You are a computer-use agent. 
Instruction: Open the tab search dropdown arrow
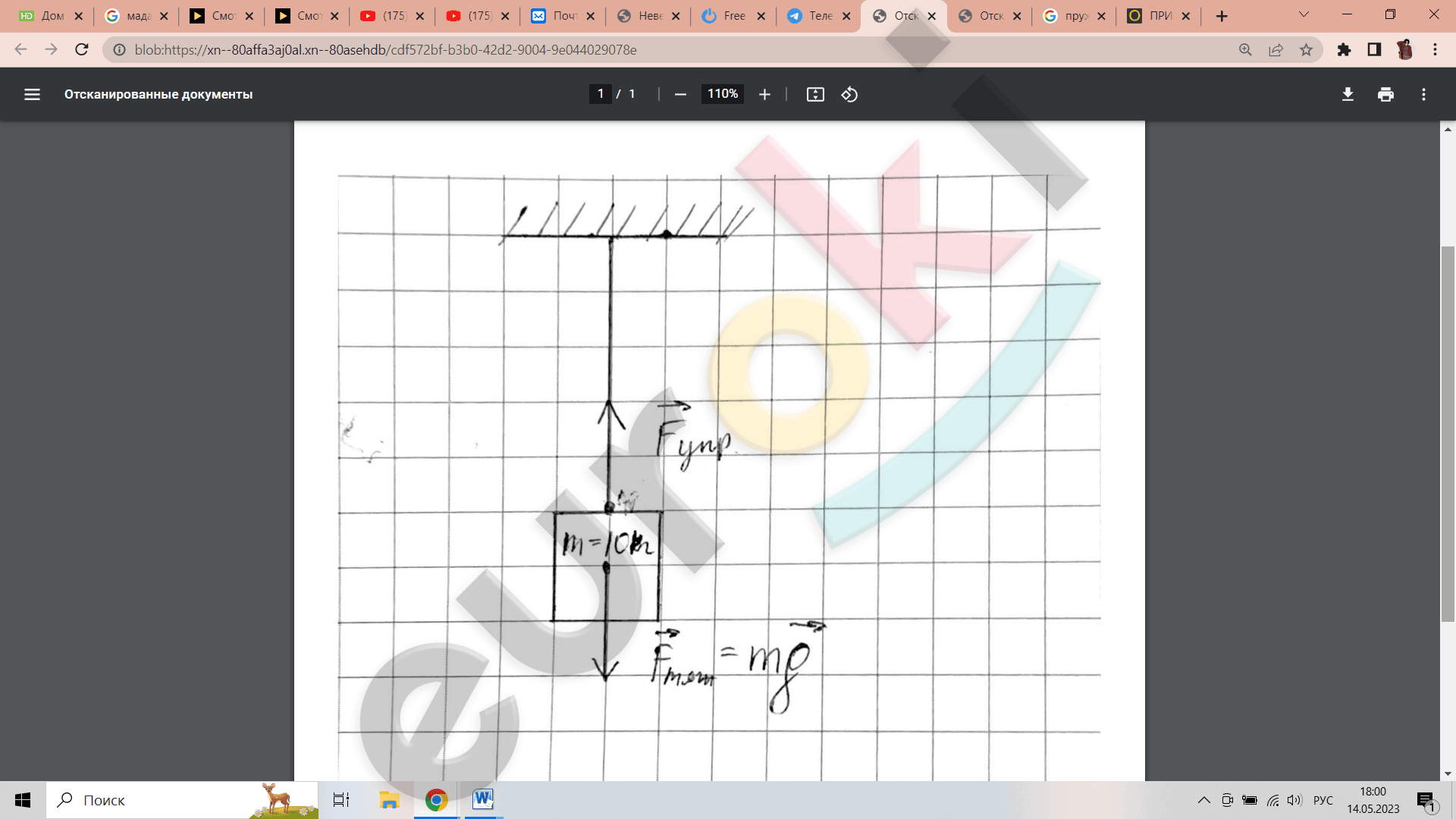click(x=1304, y=14)
